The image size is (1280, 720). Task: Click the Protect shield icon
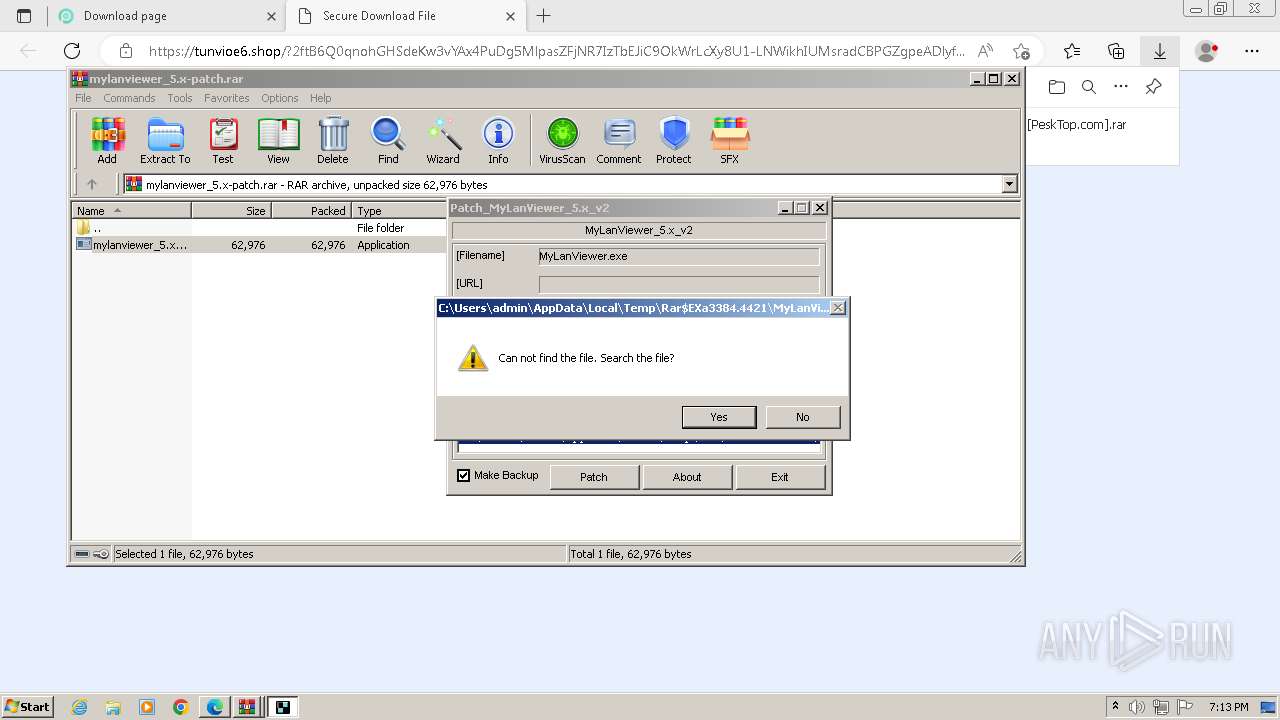674,140
